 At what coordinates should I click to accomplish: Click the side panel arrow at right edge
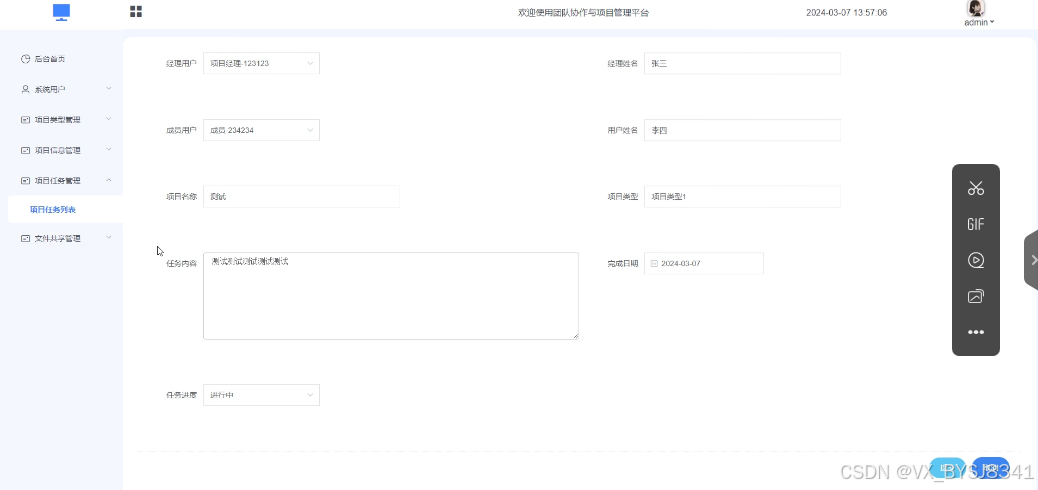pyautogui.click(x=1032, y=260)
